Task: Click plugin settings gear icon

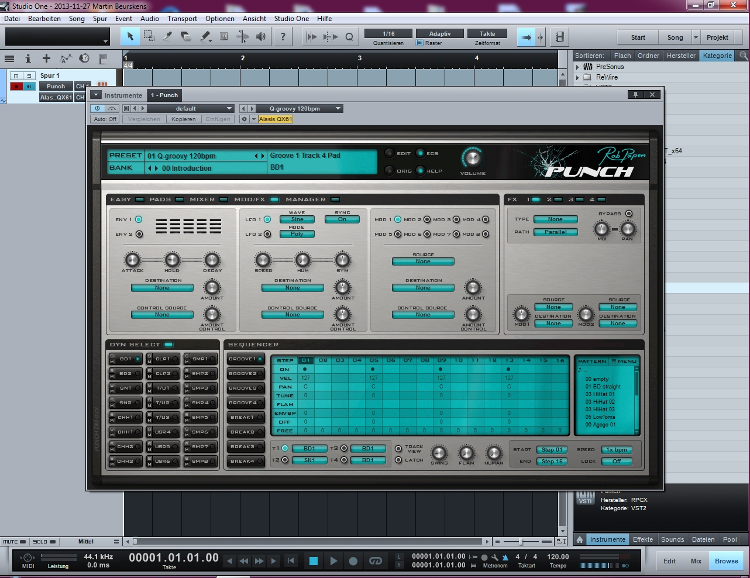Action: (x=244, y=119)
